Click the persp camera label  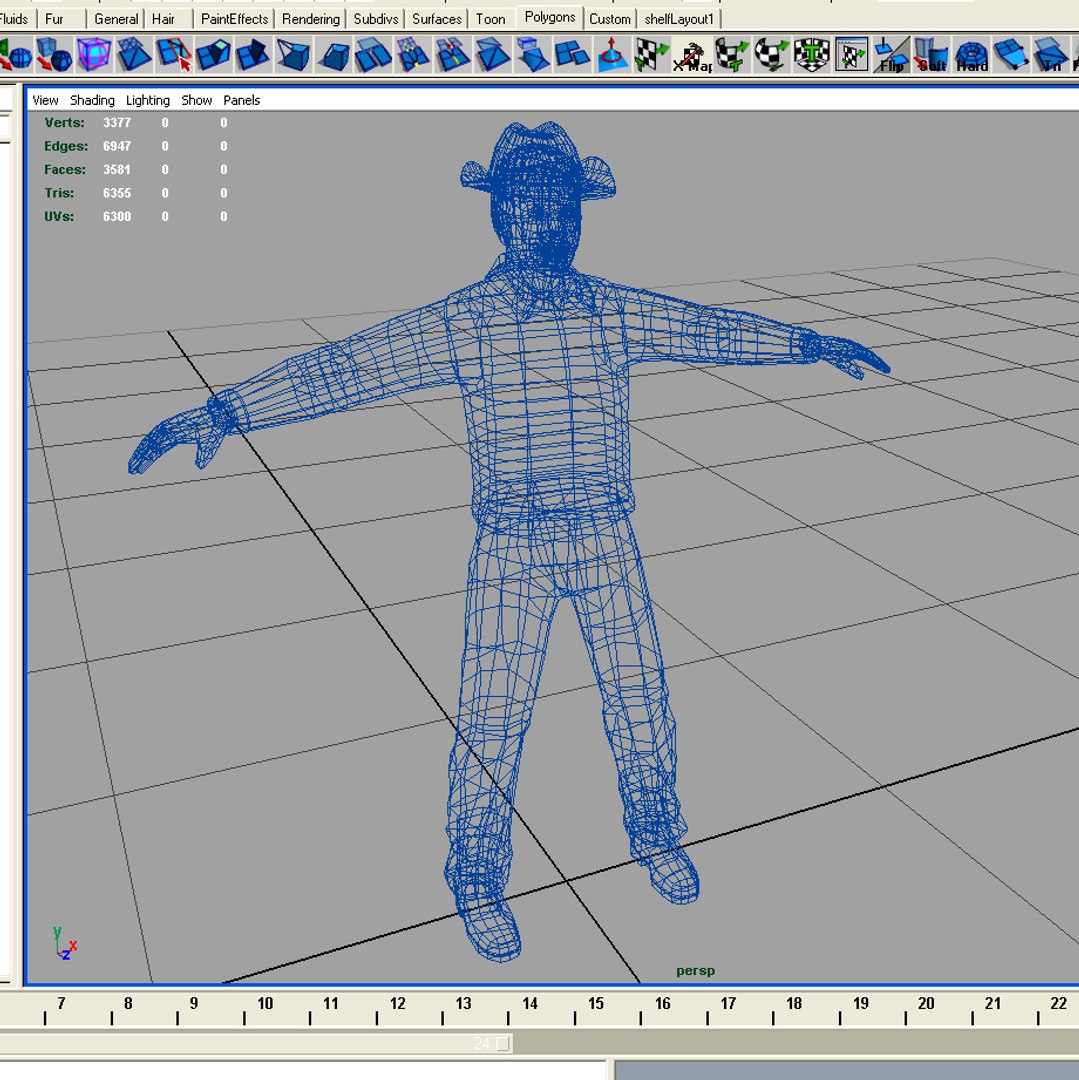[x=695, y=970]
